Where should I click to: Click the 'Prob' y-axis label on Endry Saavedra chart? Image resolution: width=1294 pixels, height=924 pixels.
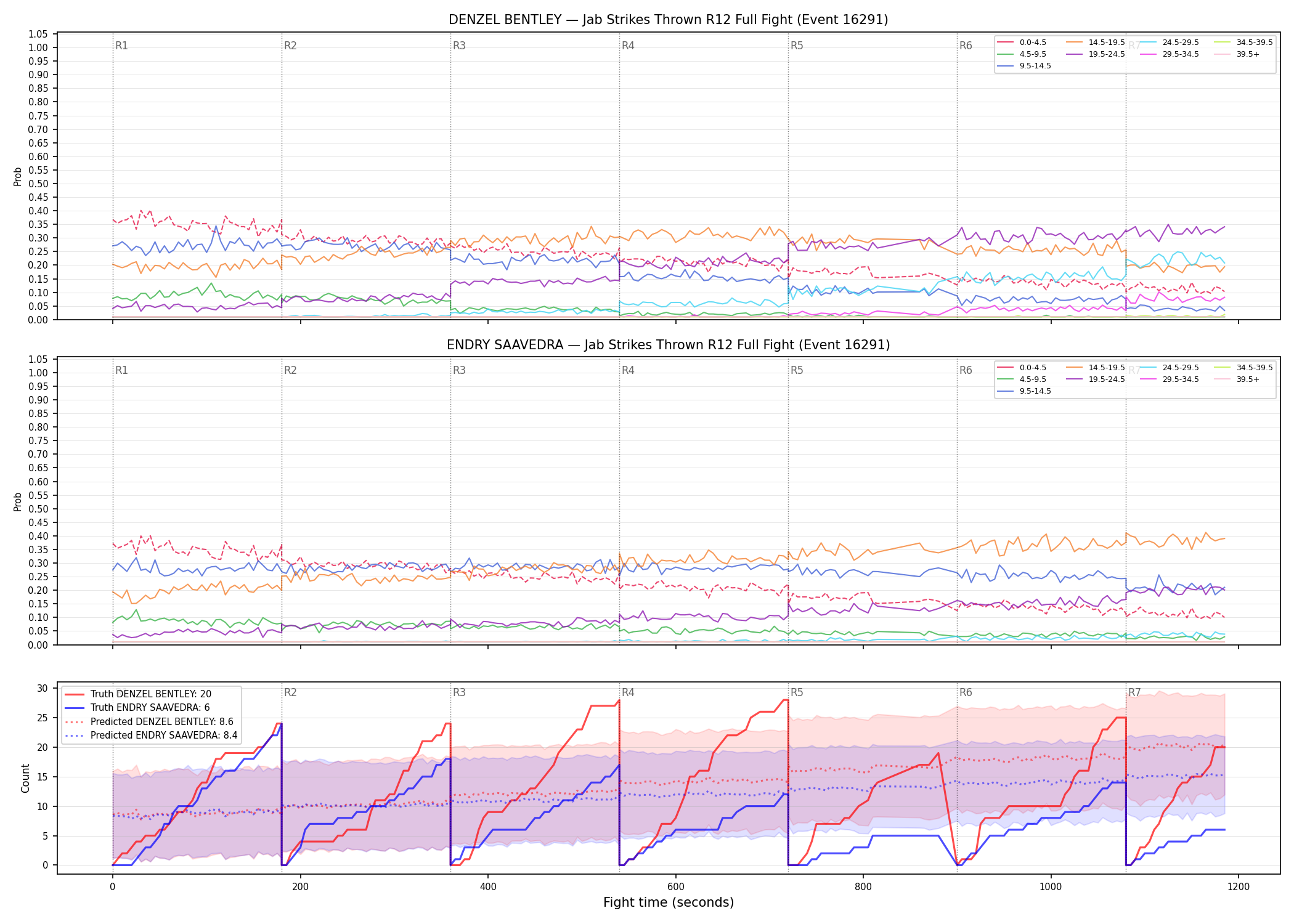(x=18, y=501)
